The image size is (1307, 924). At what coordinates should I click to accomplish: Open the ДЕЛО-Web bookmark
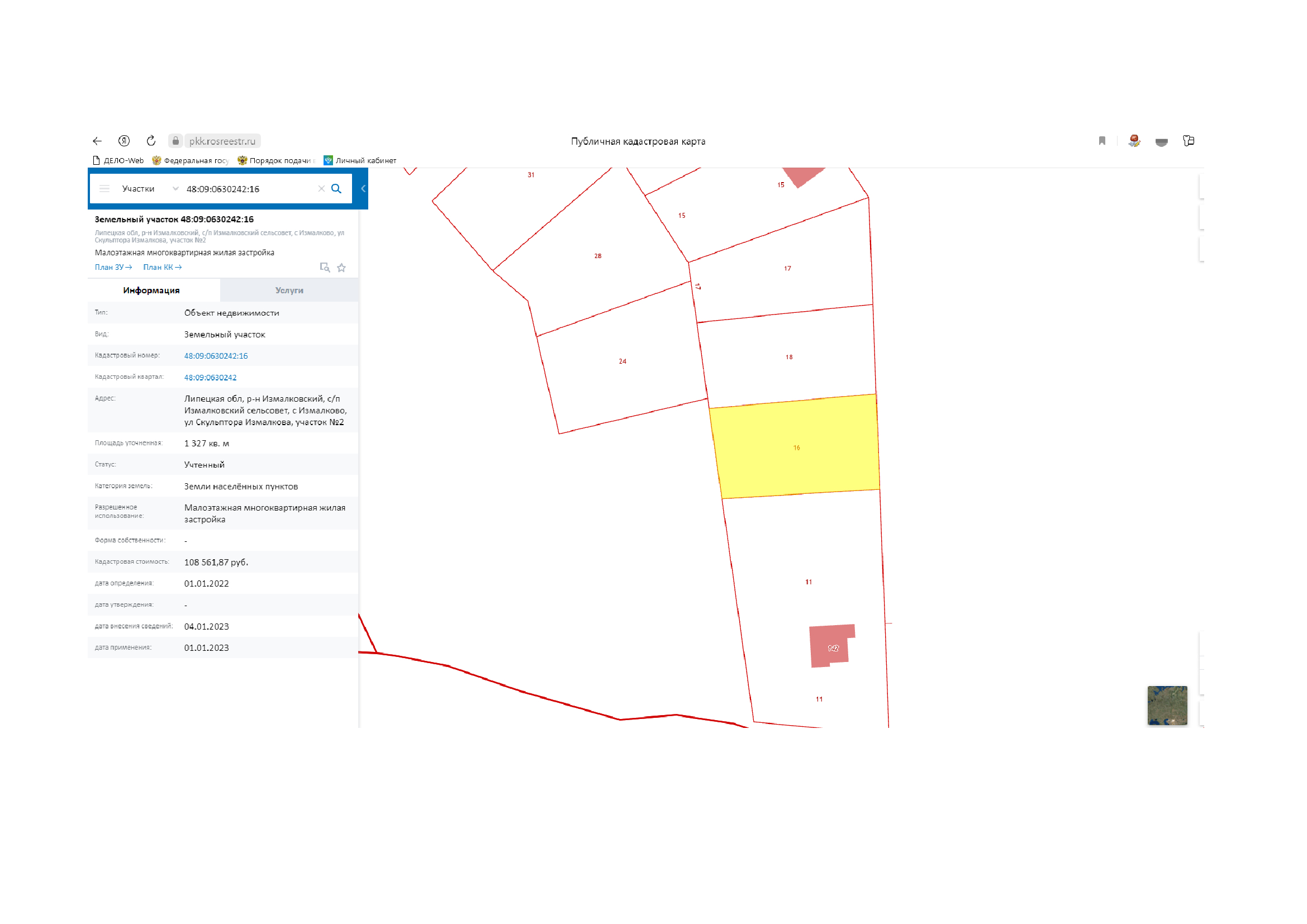point(118,160)
